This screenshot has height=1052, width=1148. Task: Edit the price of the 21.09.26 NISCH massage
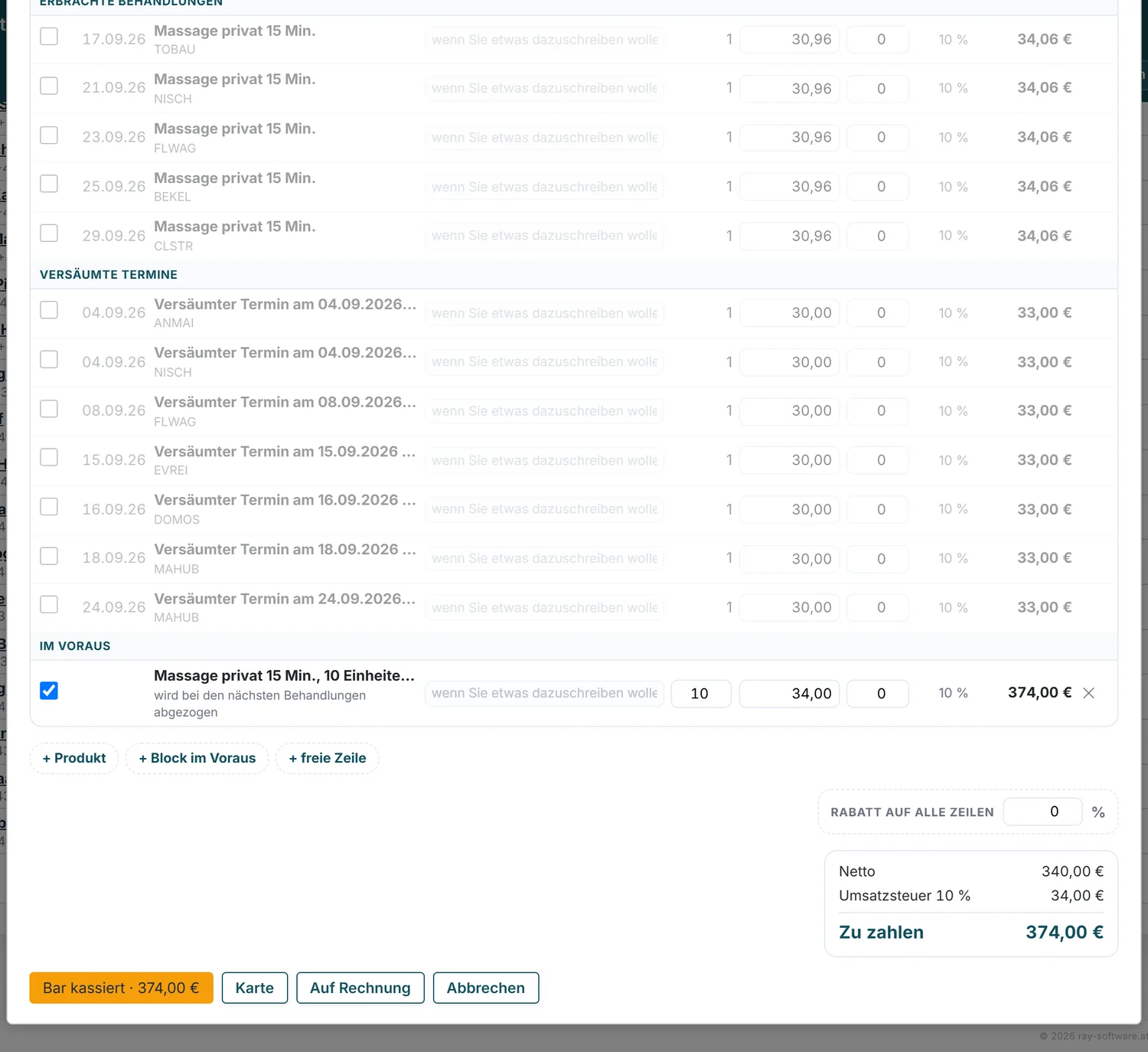click(x=790, y=89)
